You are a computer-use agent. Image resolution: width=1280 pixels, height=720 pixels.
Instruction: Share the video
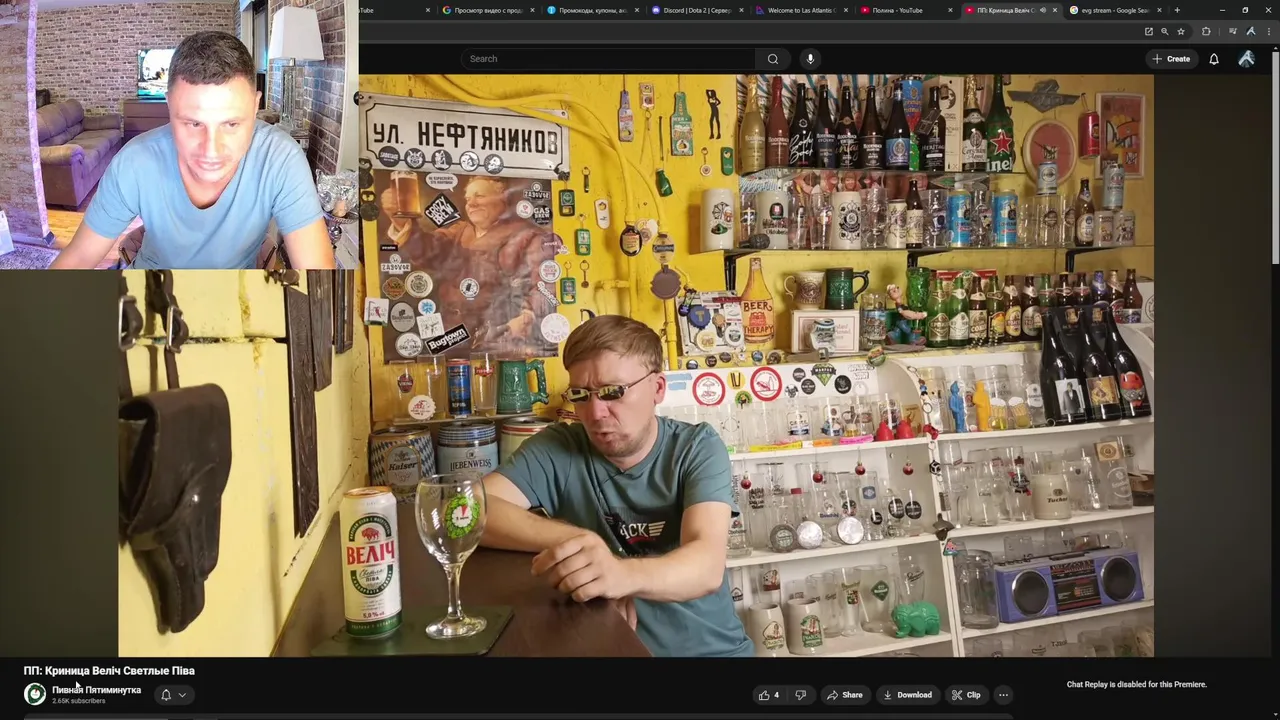tap(845, 695)
